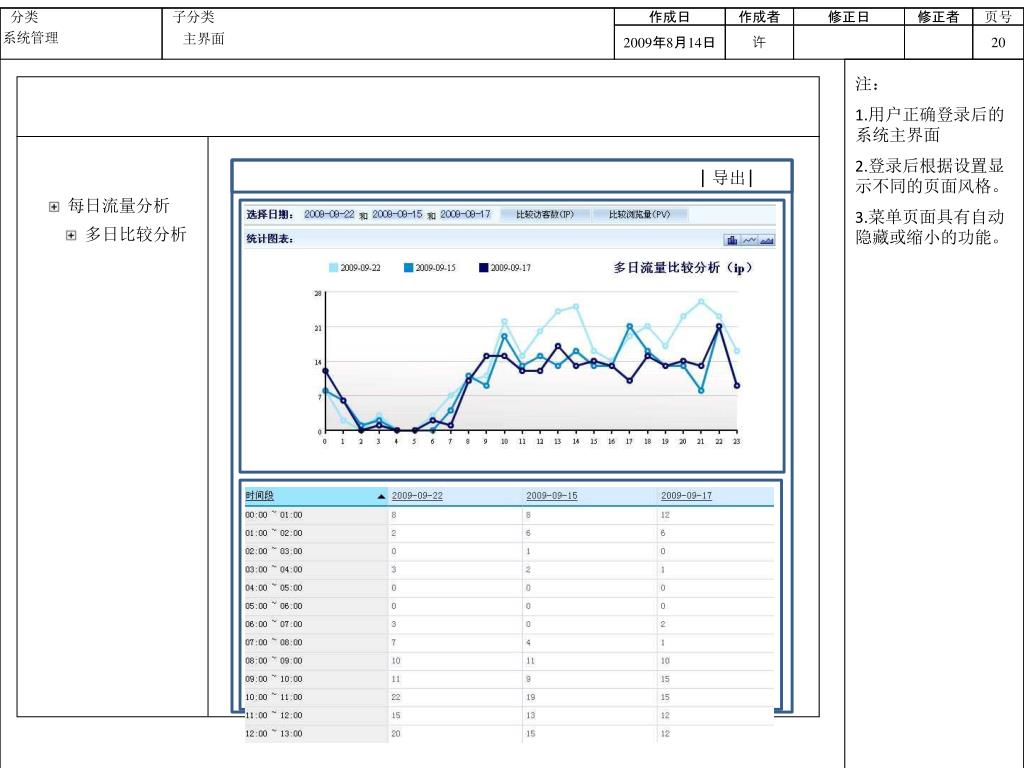Click 主界面 subcategory cell
This screenshot has height=768, width=1024.
(204, 39)
